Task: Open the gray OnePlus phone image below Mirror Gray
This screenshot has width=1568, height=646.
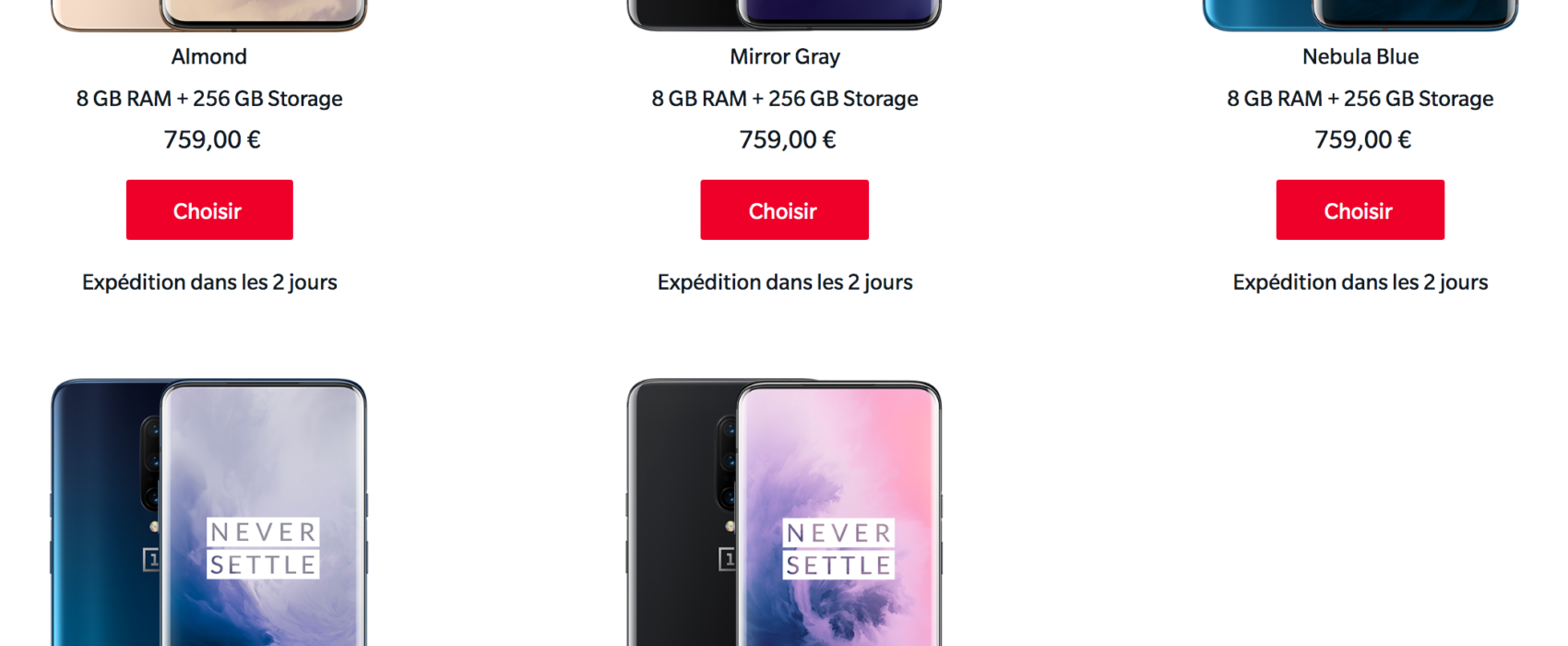Action: click(784, 512)
